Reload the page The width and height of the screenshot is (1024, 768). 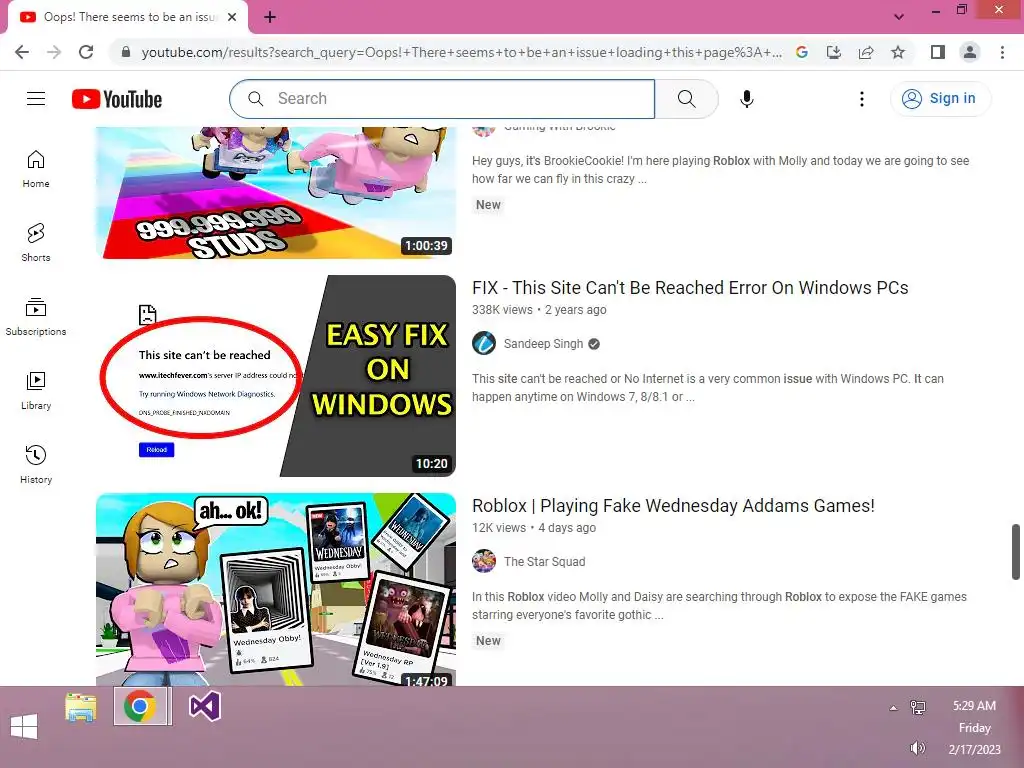pos(86,52)
